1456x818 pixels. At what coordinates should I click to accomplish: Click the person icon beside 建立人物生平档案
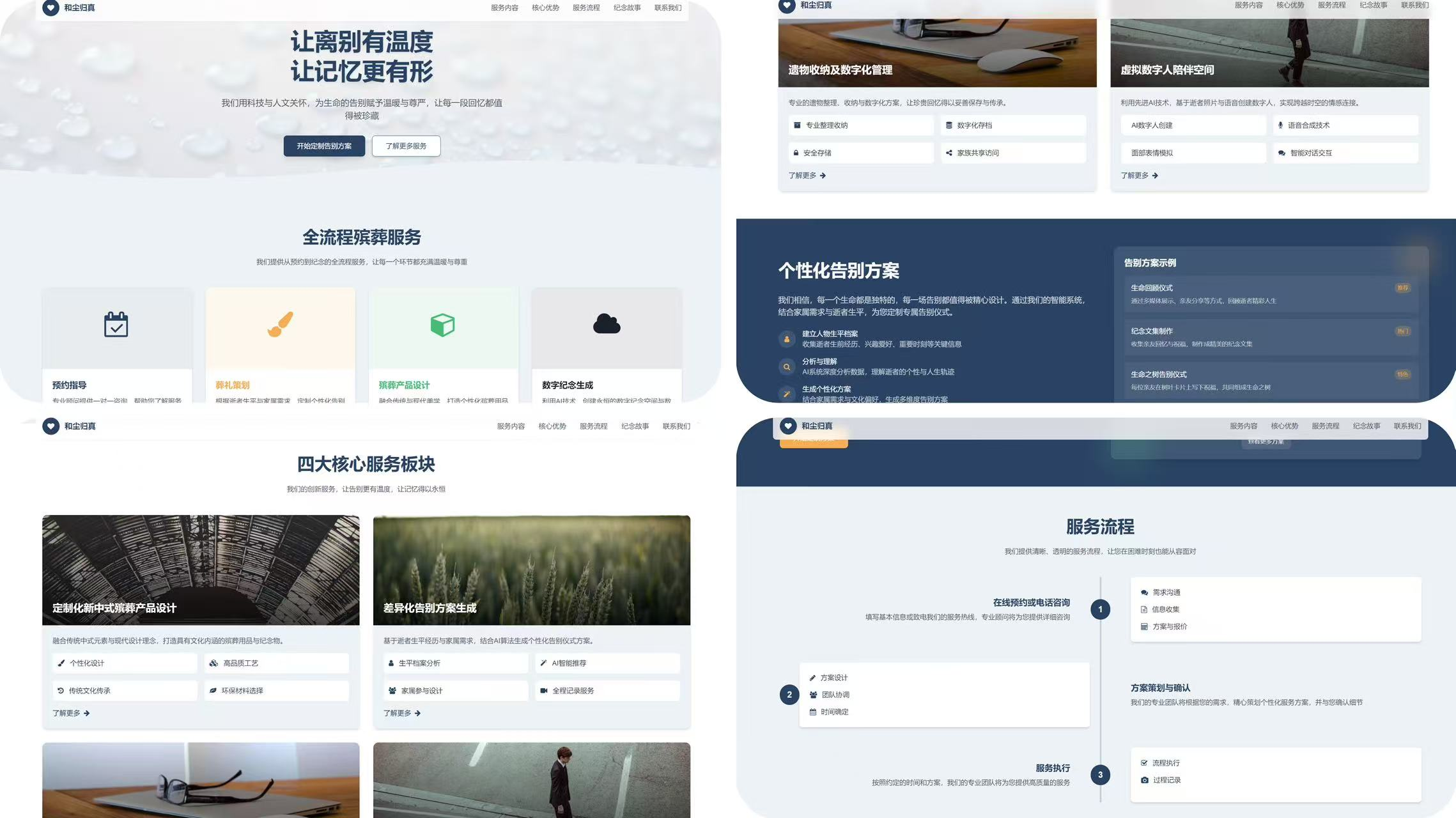787,339
